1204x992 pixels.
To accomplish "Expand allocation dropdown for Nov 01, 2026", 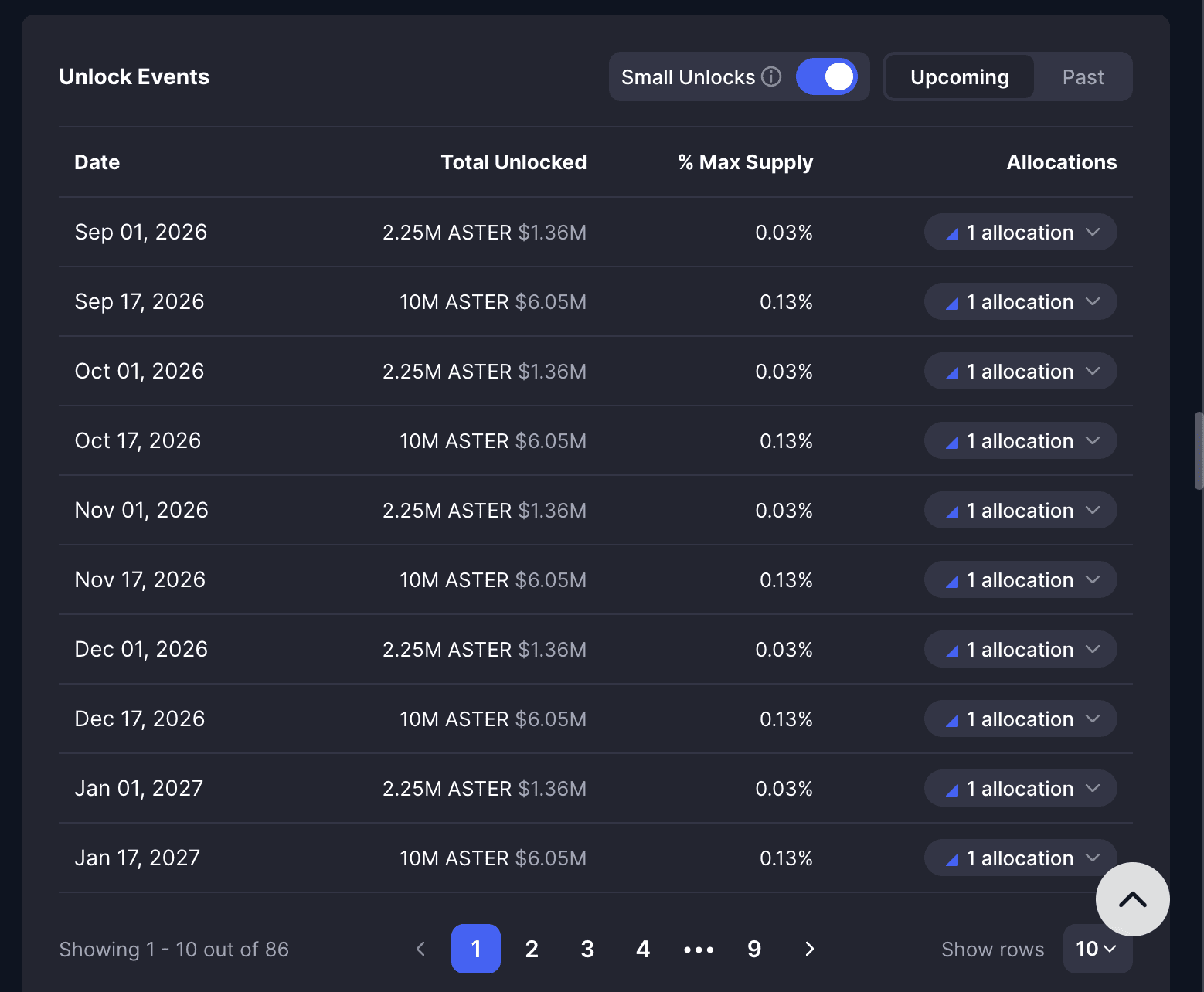I will click(x=1020, y=510).
